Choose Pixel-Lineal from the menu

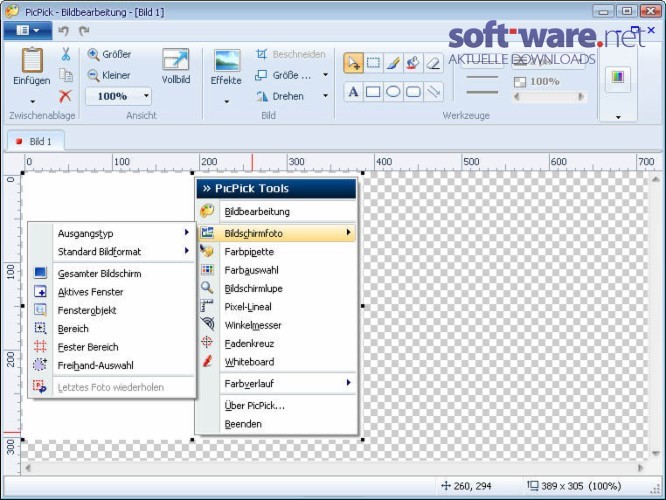pos(276,307)
